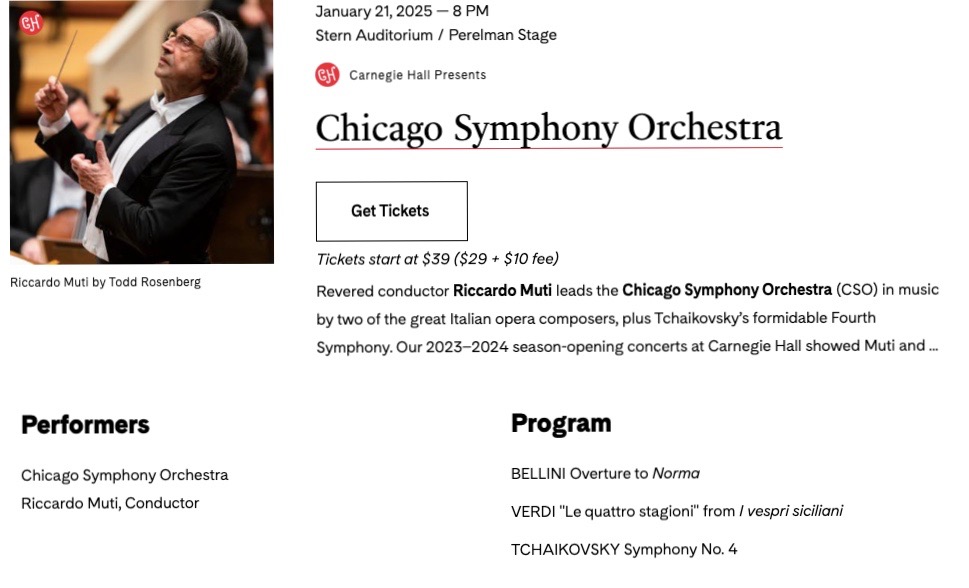Viewport: 969px width, 588px height.
Task: Click bold Riccardo Muti in the description
Action: click(502, 290)
